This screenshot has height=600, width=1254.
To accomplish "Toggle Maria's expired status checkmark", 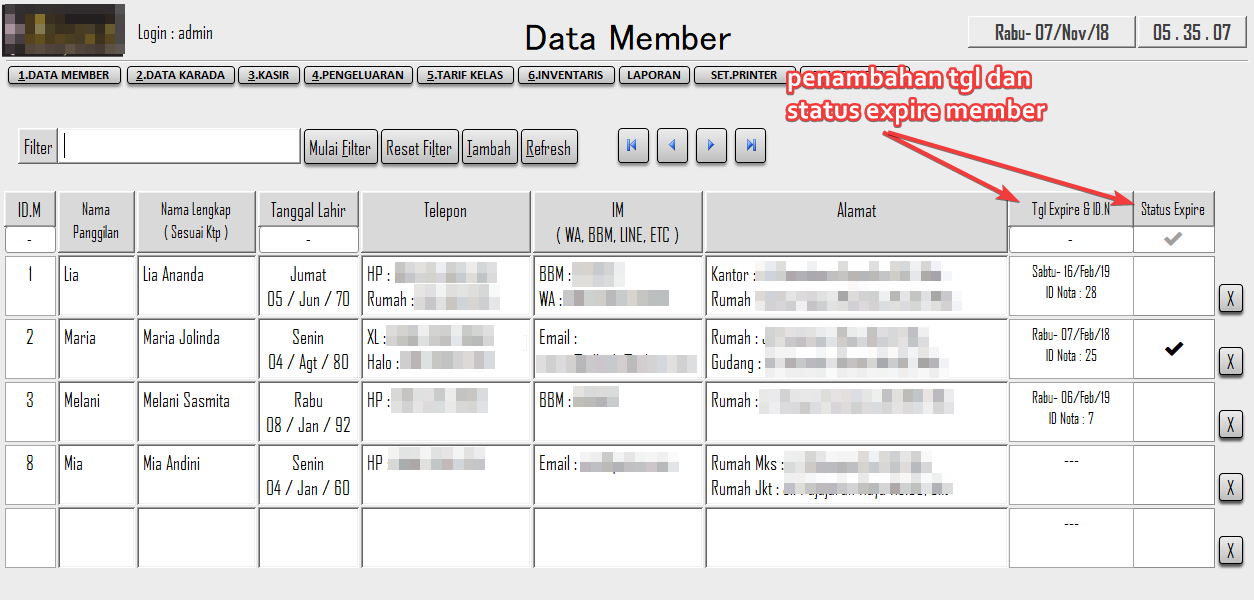I will click(x=1173, y=349).
